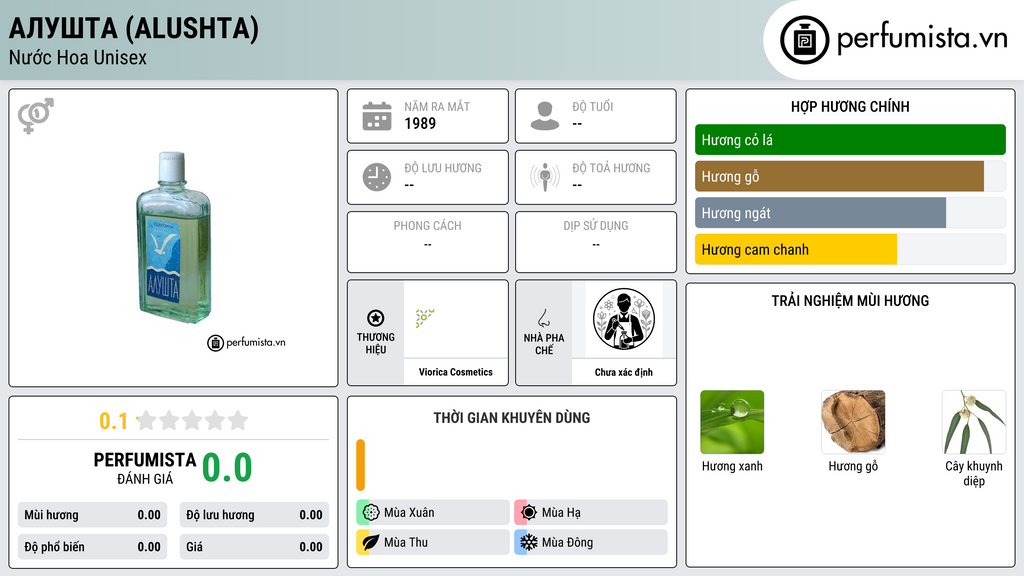Click the Hương xanh caption text
1024x576 pixels.
pyautogui.click(x=732, y=466)
